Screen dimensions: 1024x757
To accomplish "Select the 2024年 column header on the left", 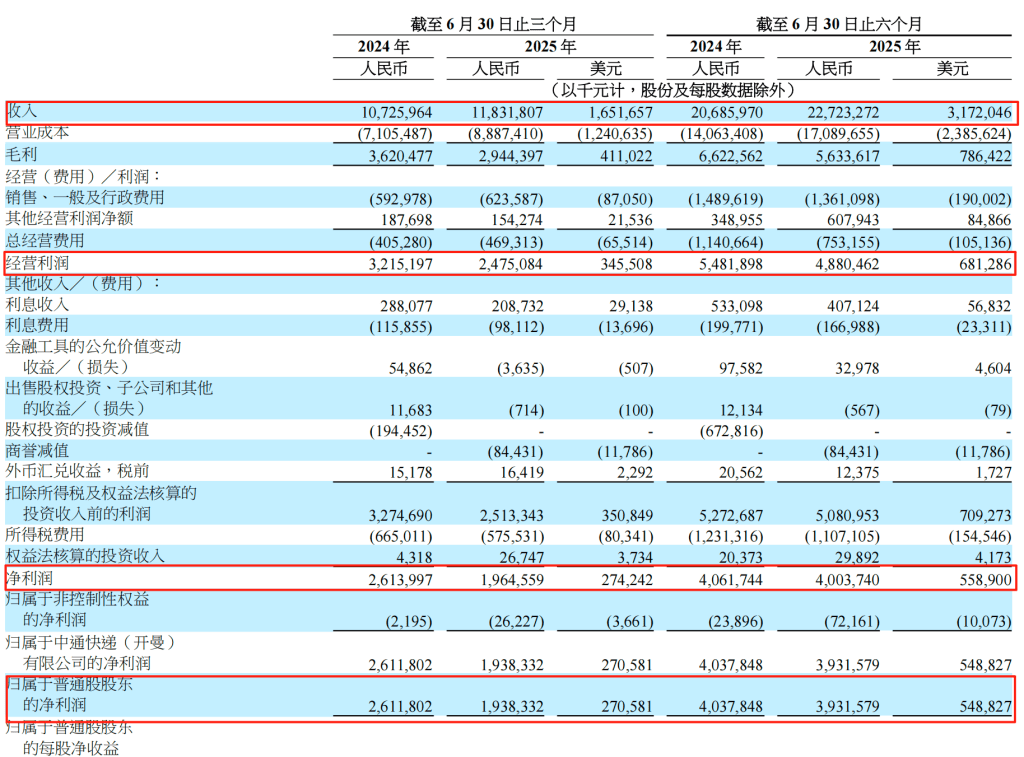I will (383, 45).
